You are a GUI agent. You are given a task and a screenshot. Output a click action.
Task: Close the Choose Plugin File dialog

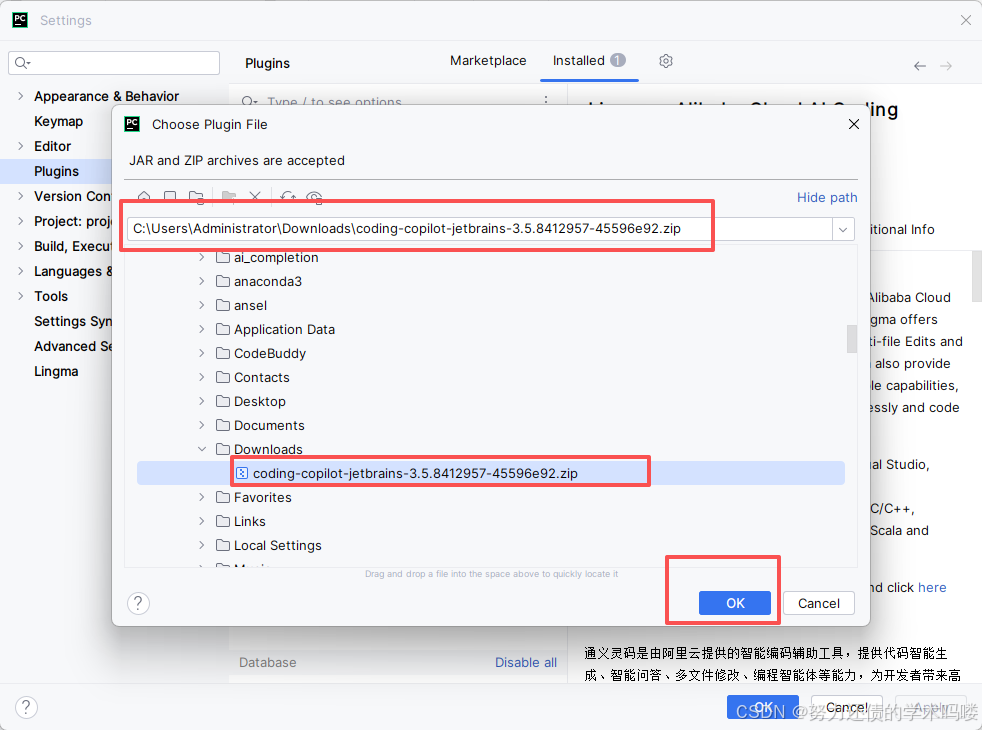tap(853, 124)
